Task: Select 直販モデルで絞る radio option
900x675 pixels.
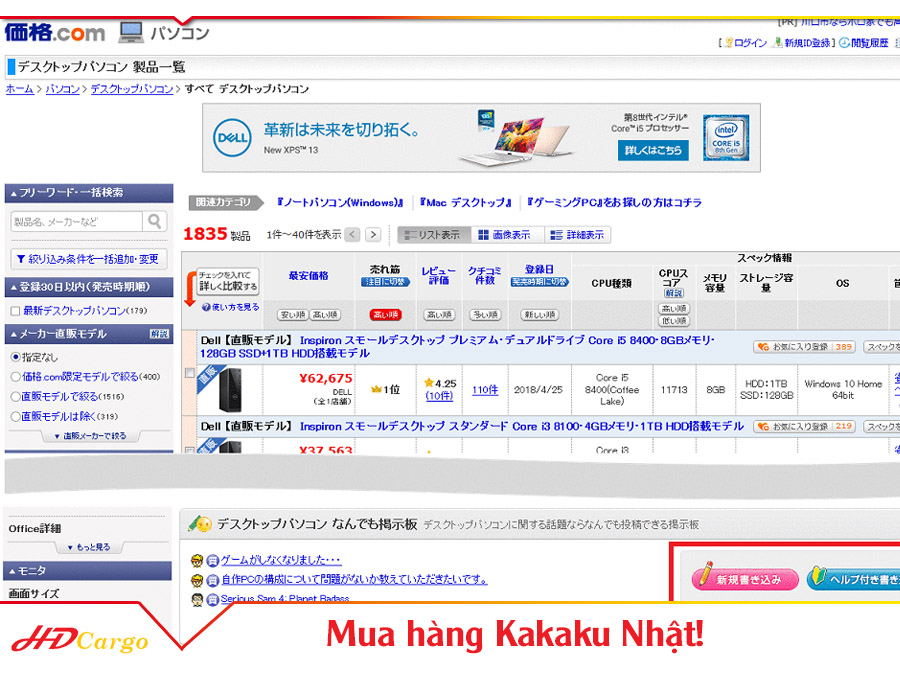Action: coord(16,397)
